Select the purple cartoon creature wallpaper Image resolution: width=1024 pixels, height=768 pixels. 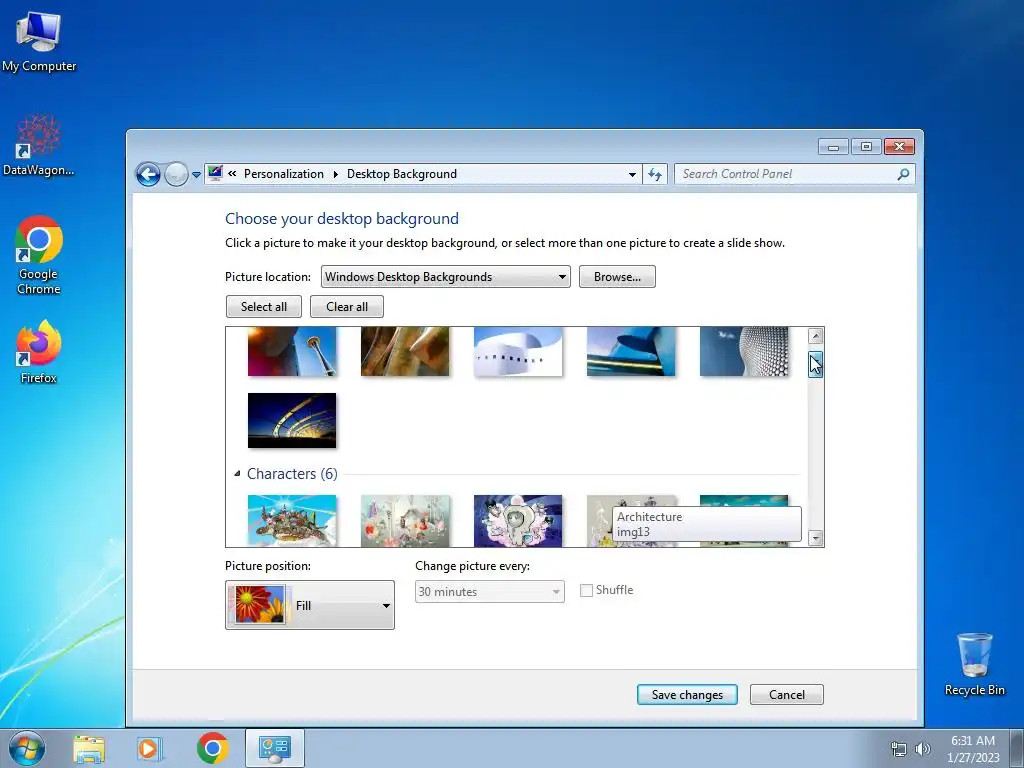pos(518,520)
